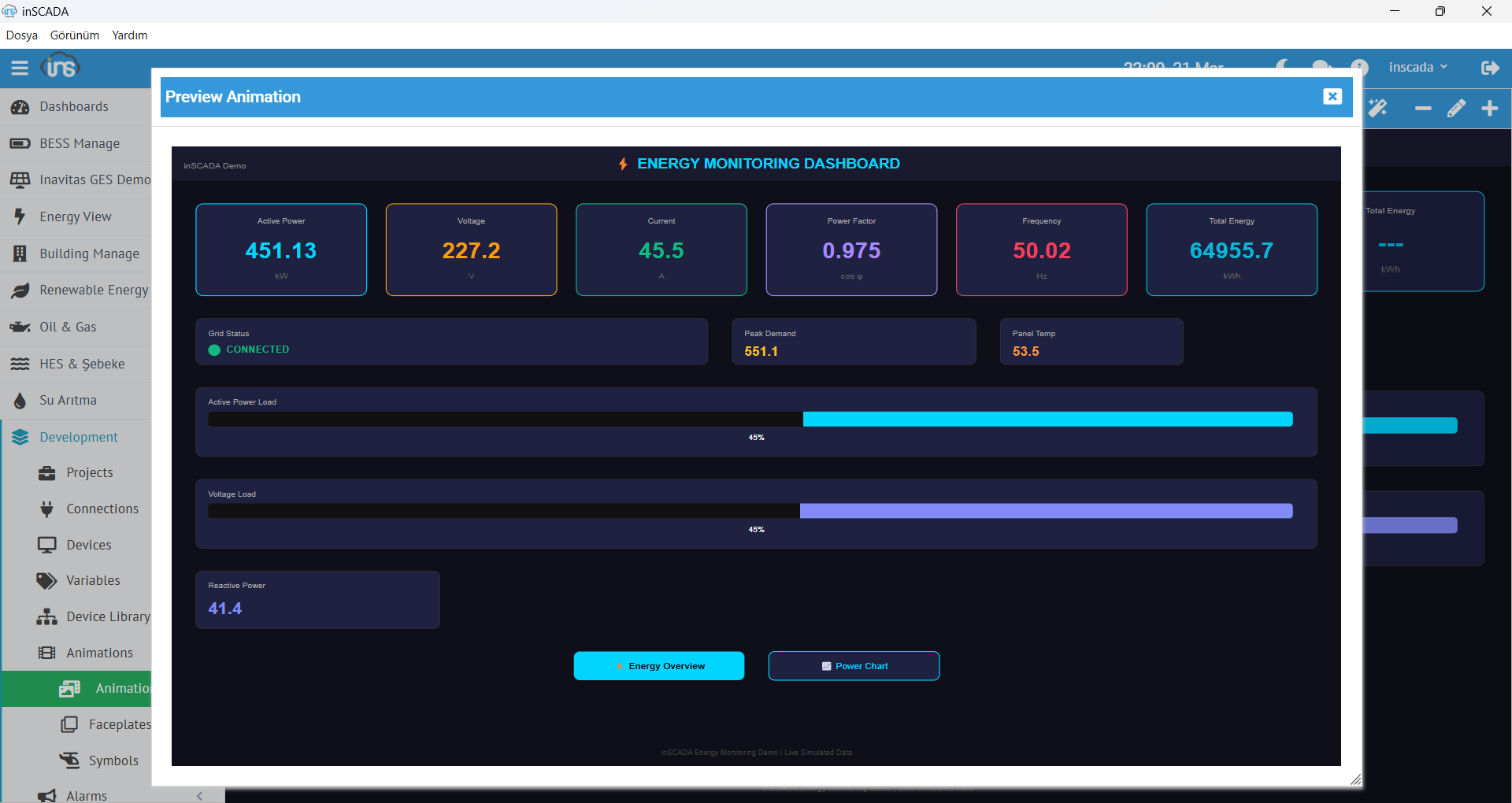Toggle dark mode moon icon
This screenshot has width=1512, height=803.
click(x=1283, y=65)
